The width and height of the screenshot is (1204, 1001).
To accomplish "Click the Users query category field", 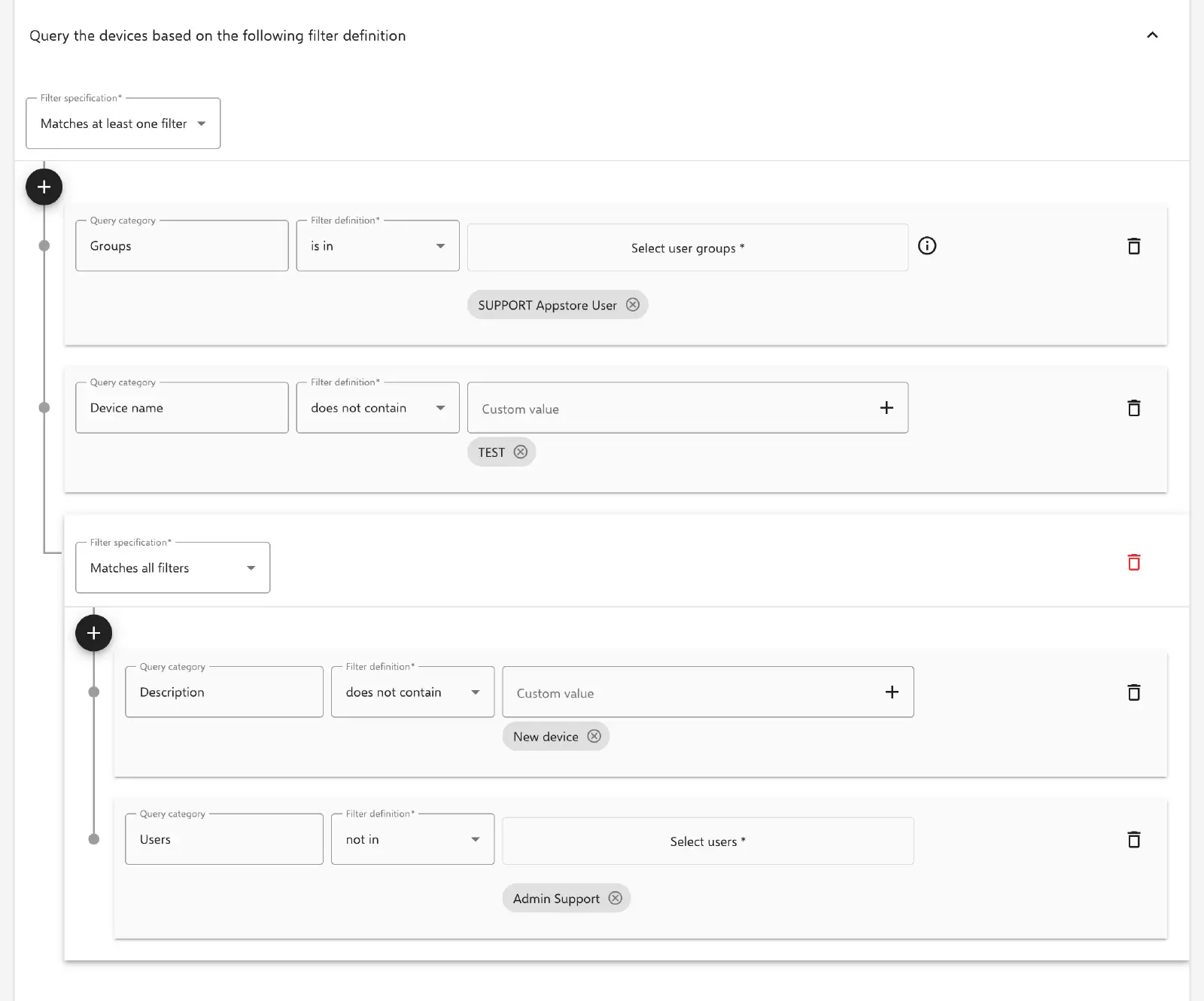I will (x=224, y=839).
